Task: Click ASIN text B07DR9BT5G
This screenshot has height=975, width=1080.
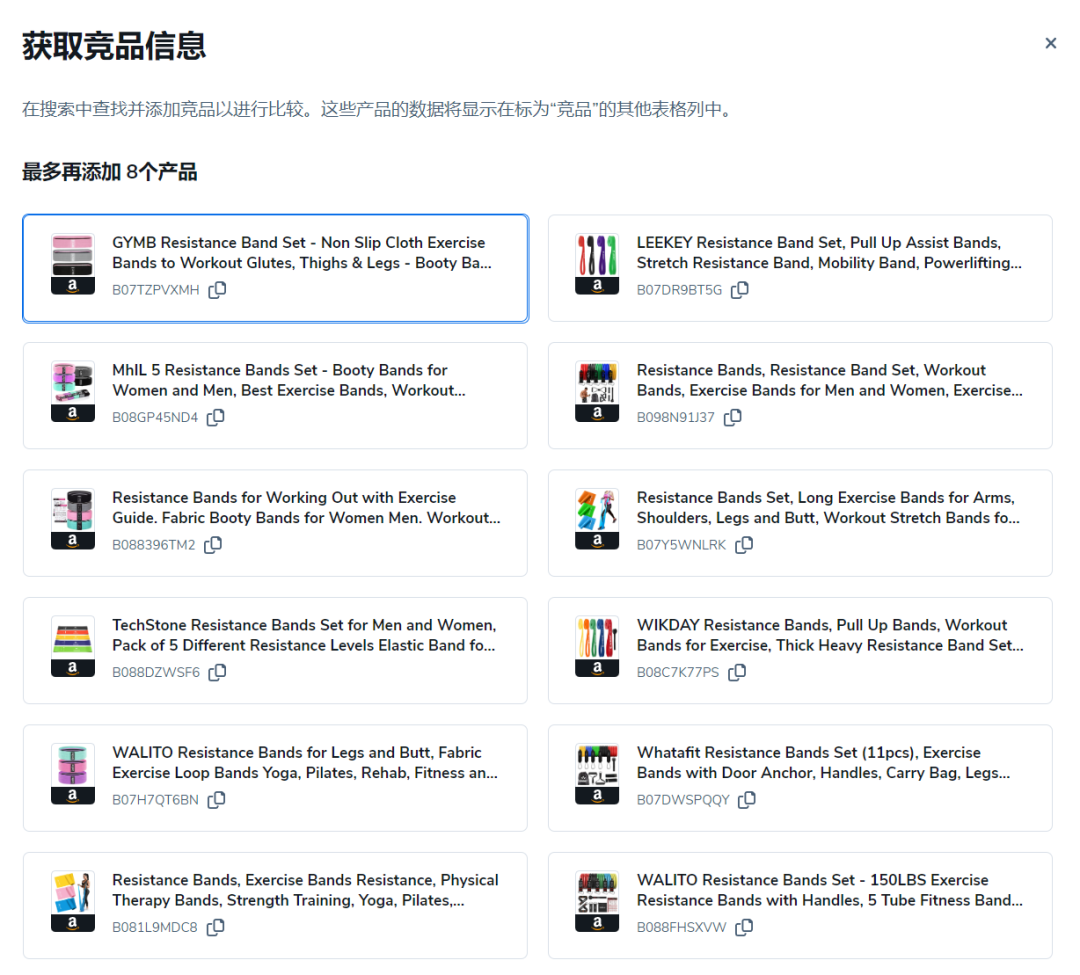Action: click(x=679, y=291)
